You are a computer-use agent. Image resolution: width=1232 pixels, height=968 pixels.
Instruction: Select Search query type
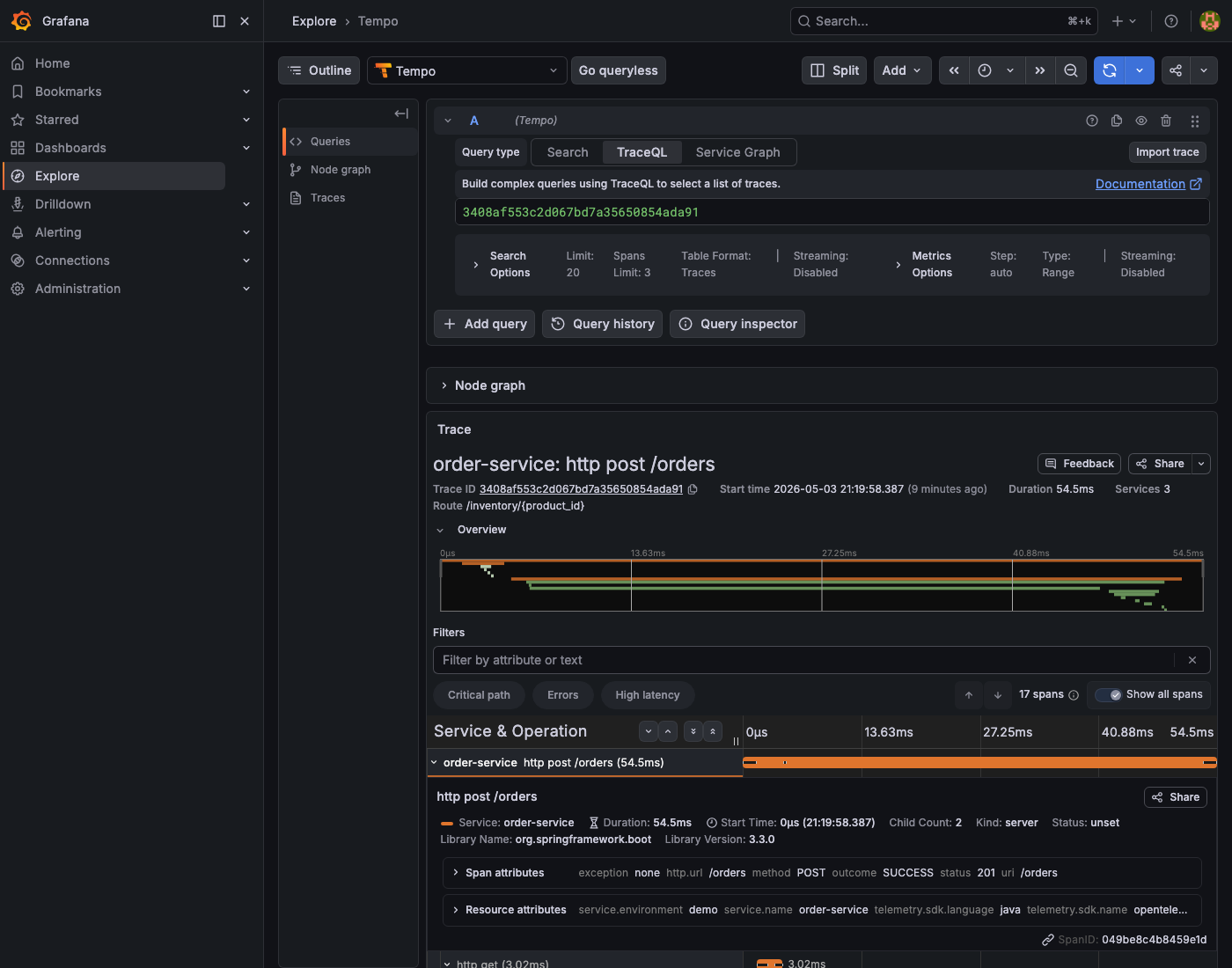click(568, 152)
